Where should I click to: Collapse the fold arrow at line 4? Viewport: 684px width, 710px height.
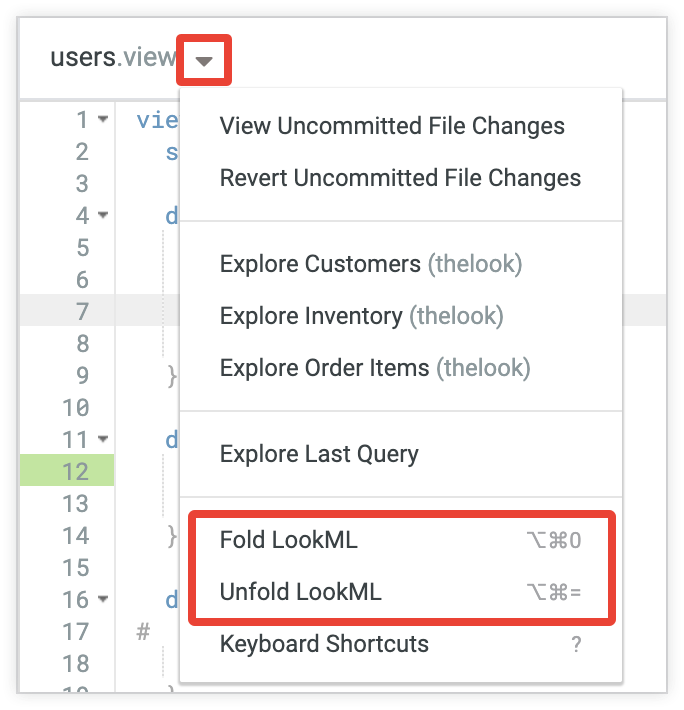pyautogui.click(x=104, y=216)
